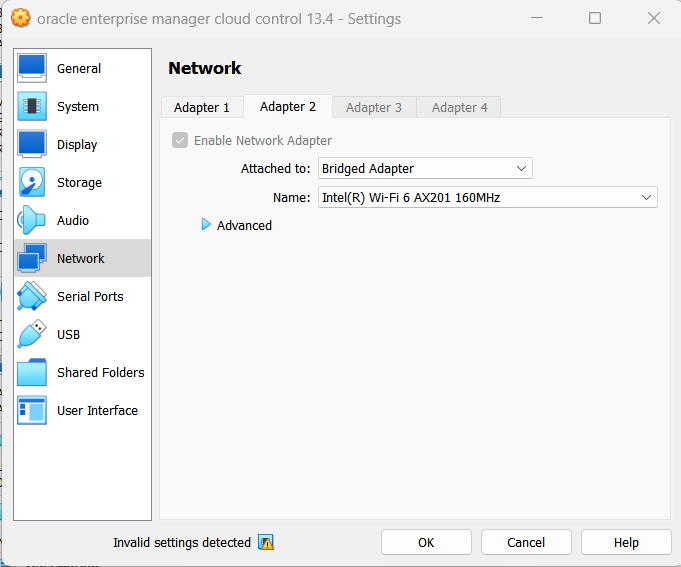Expand the Advanced section
681x567 pixels.
coord(206,224)
